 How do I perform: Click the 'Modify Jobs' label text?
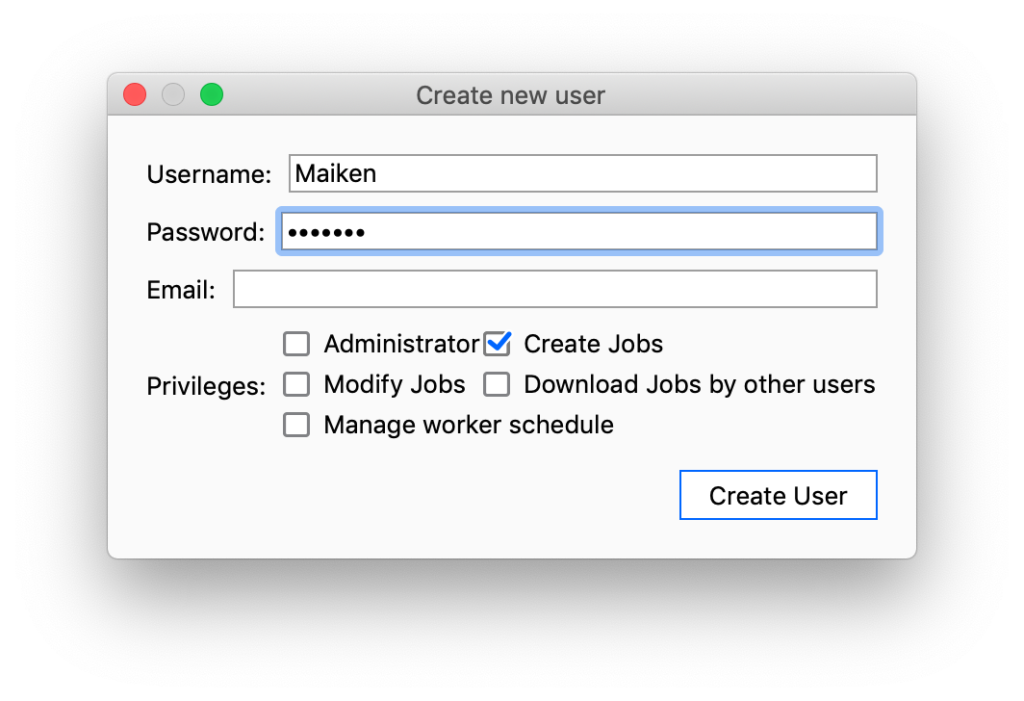[x=394, y=385]
